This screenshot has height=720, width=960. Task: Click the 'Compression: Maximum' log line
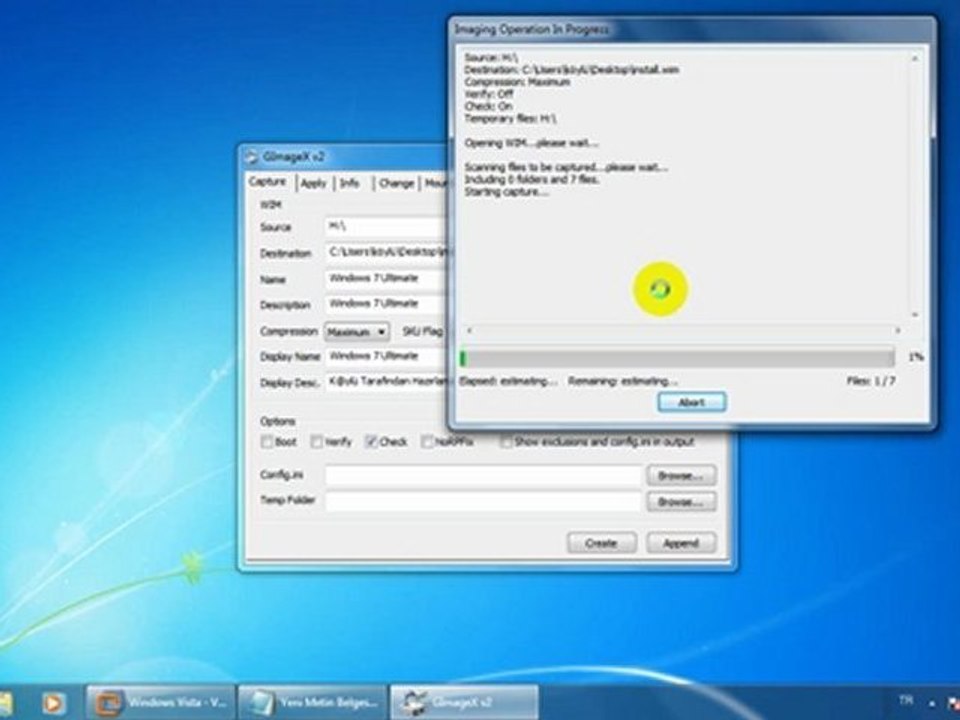517,82
